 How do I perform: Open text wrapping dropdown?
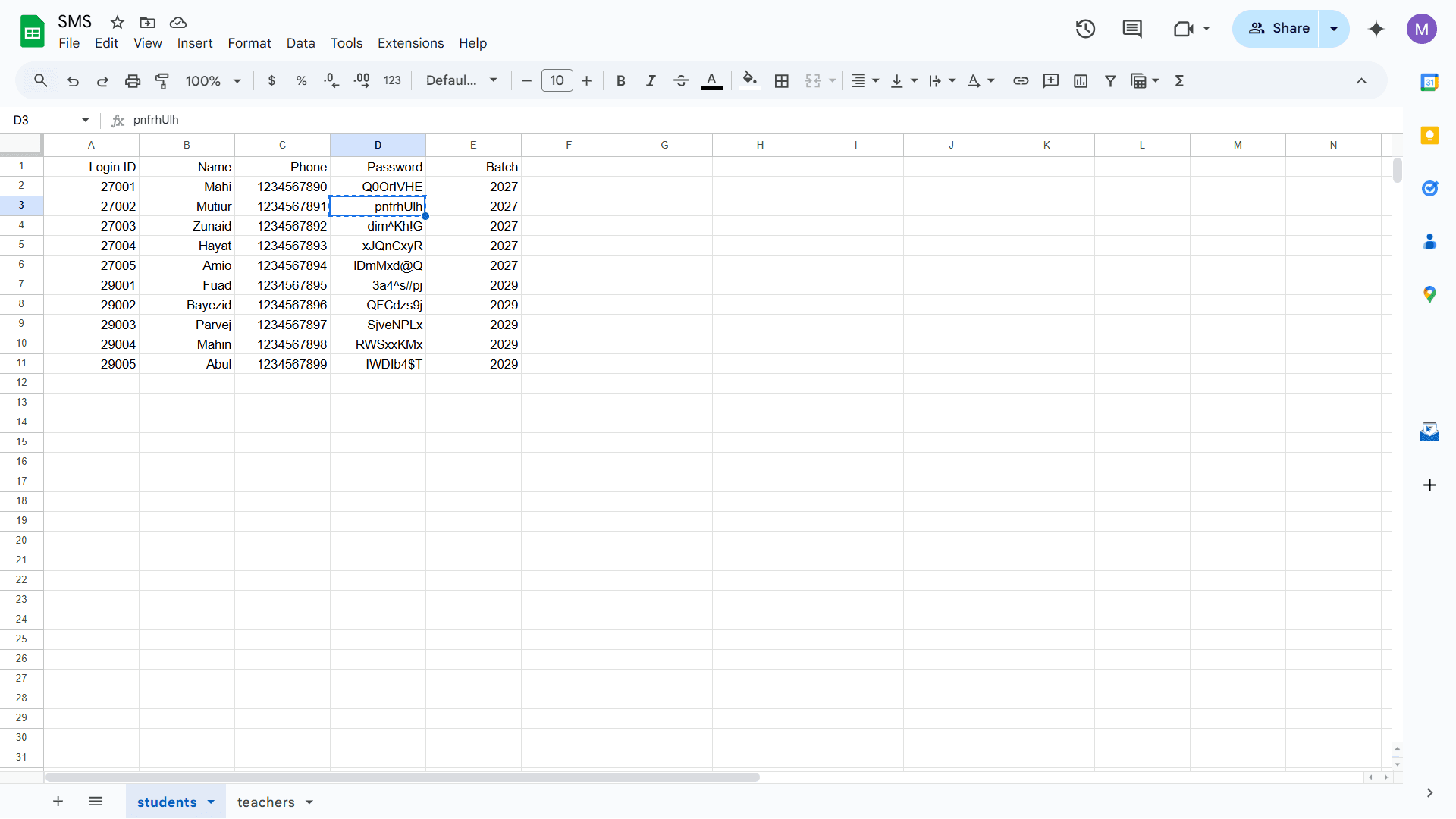[942, 80]
